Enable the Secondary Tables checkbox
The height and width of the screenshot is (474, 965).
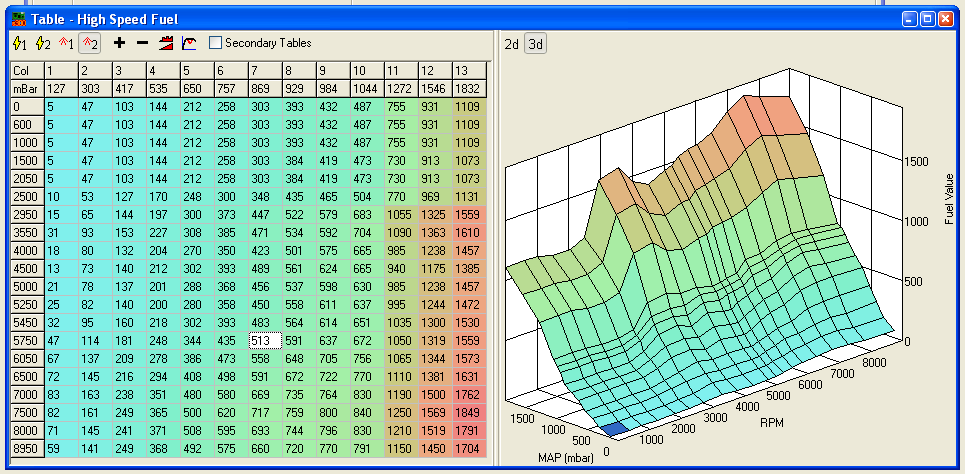215,43
